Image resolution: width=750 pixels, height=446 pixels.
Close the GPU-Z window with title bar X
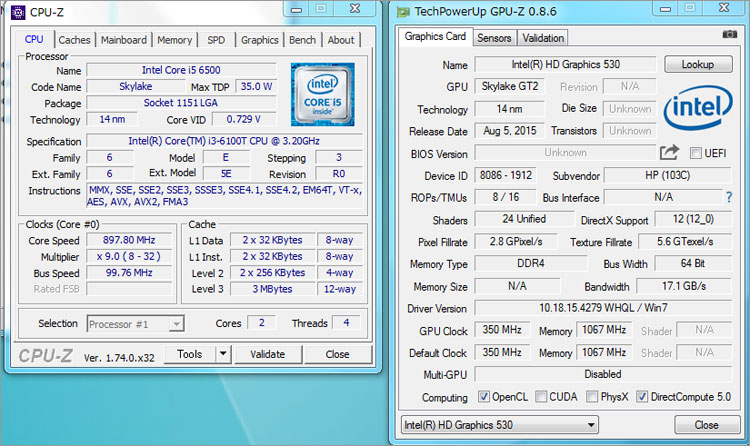(724, 9)
